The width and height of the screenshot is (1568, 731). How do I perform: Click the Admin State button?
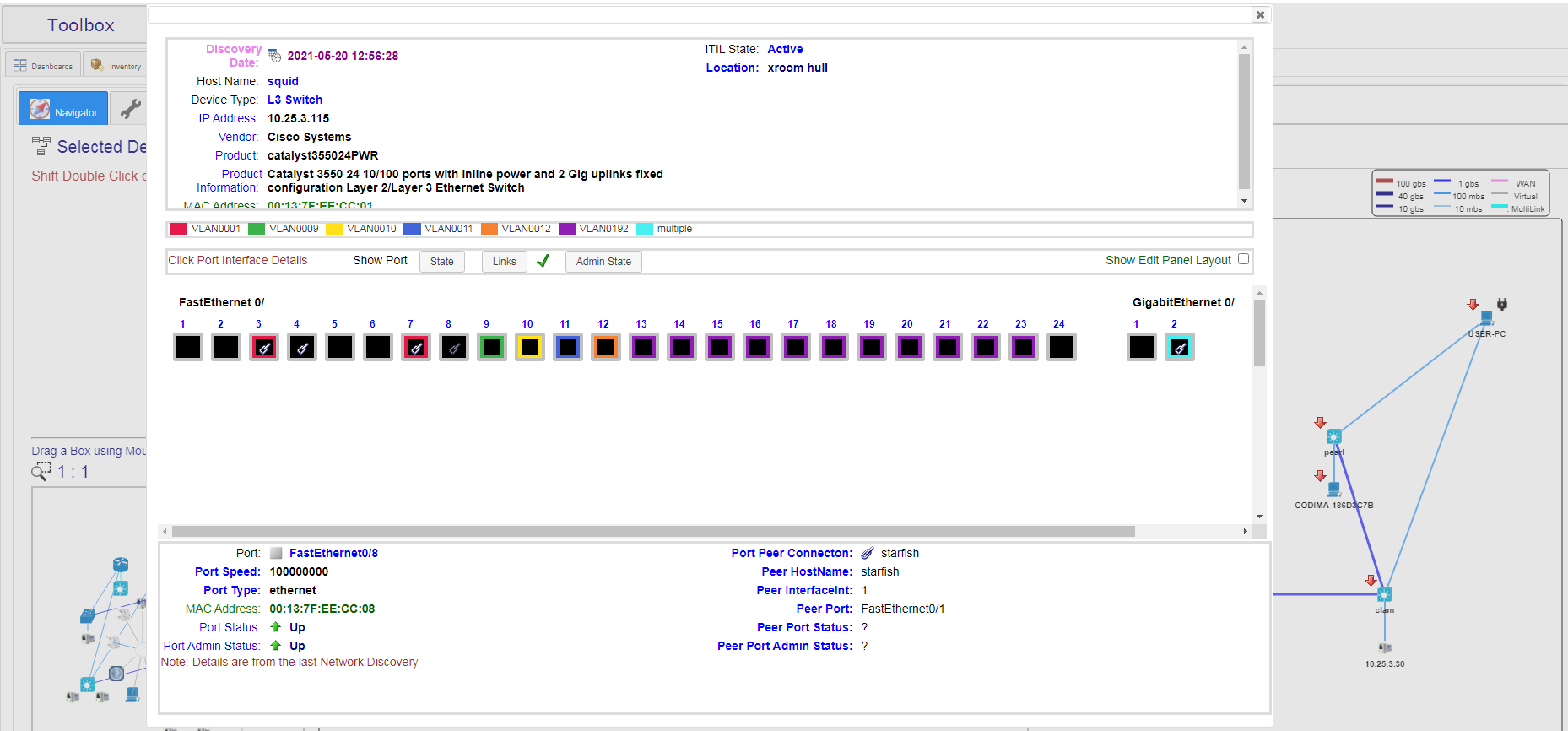coord(603,262)
